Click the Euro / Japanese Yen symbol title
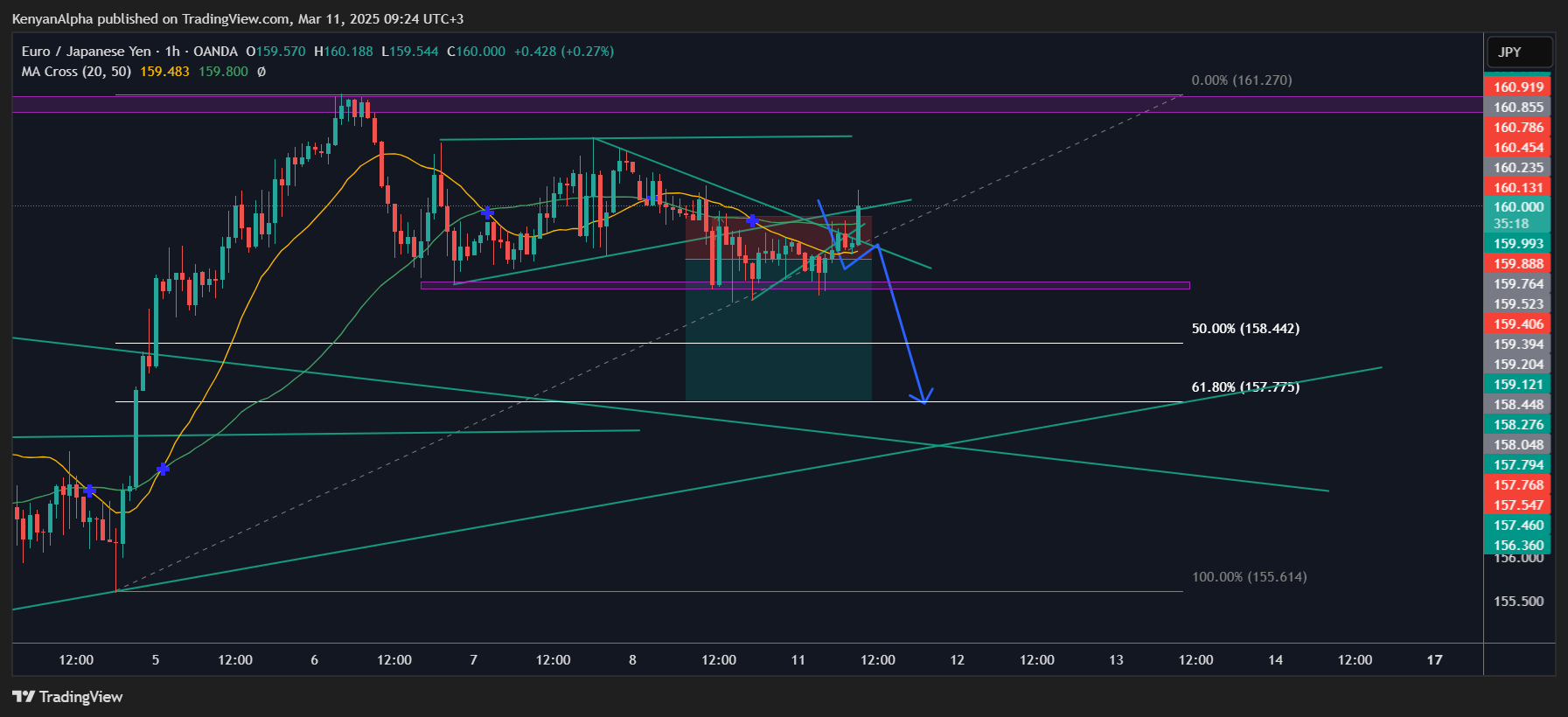 (86, 52)
